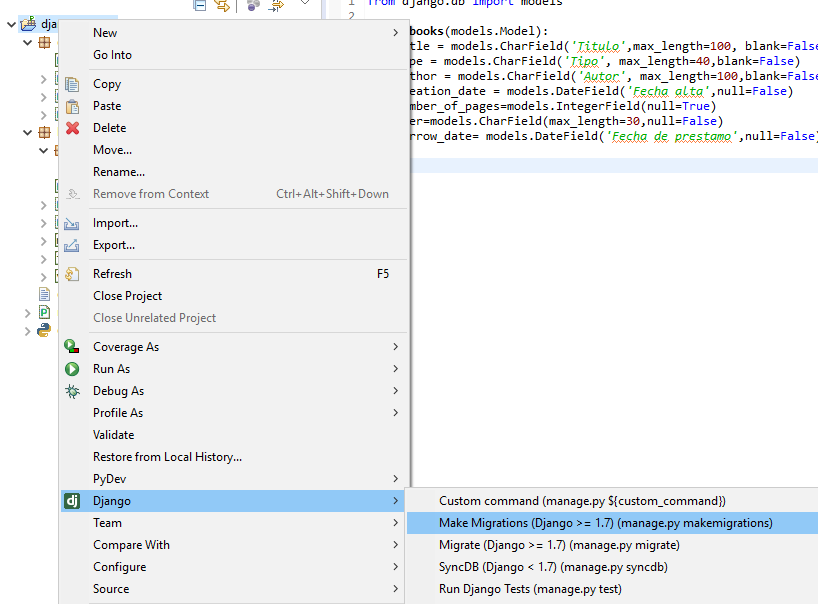The image size is (818, 604).
Task: Click the highlighted empty editor line
Action: (x=614, y=166)
